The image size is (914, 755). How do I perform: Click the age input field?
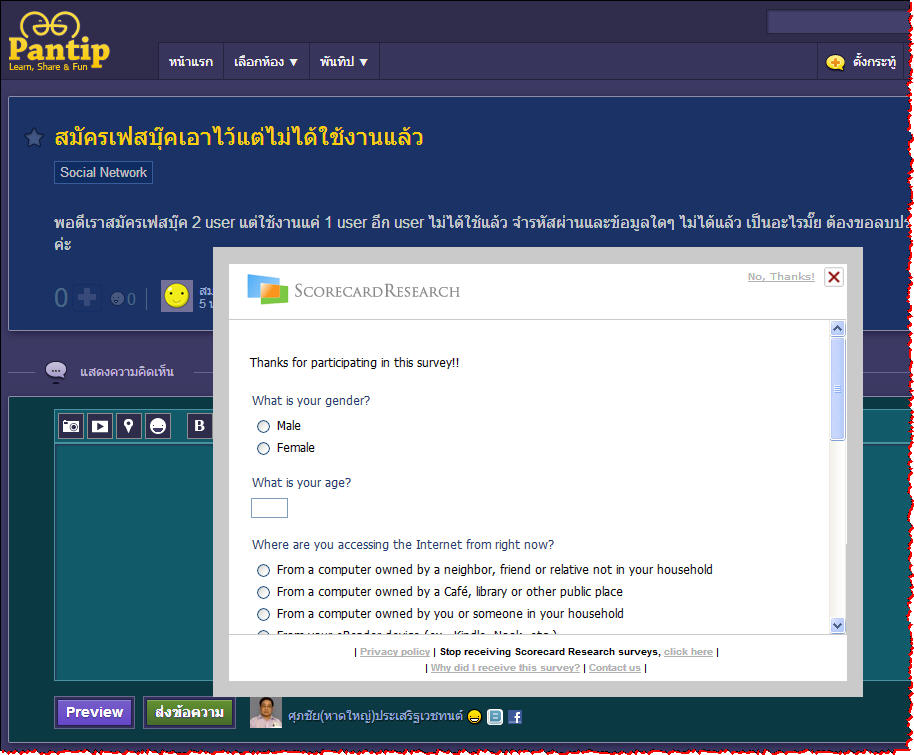coord(269,508)
